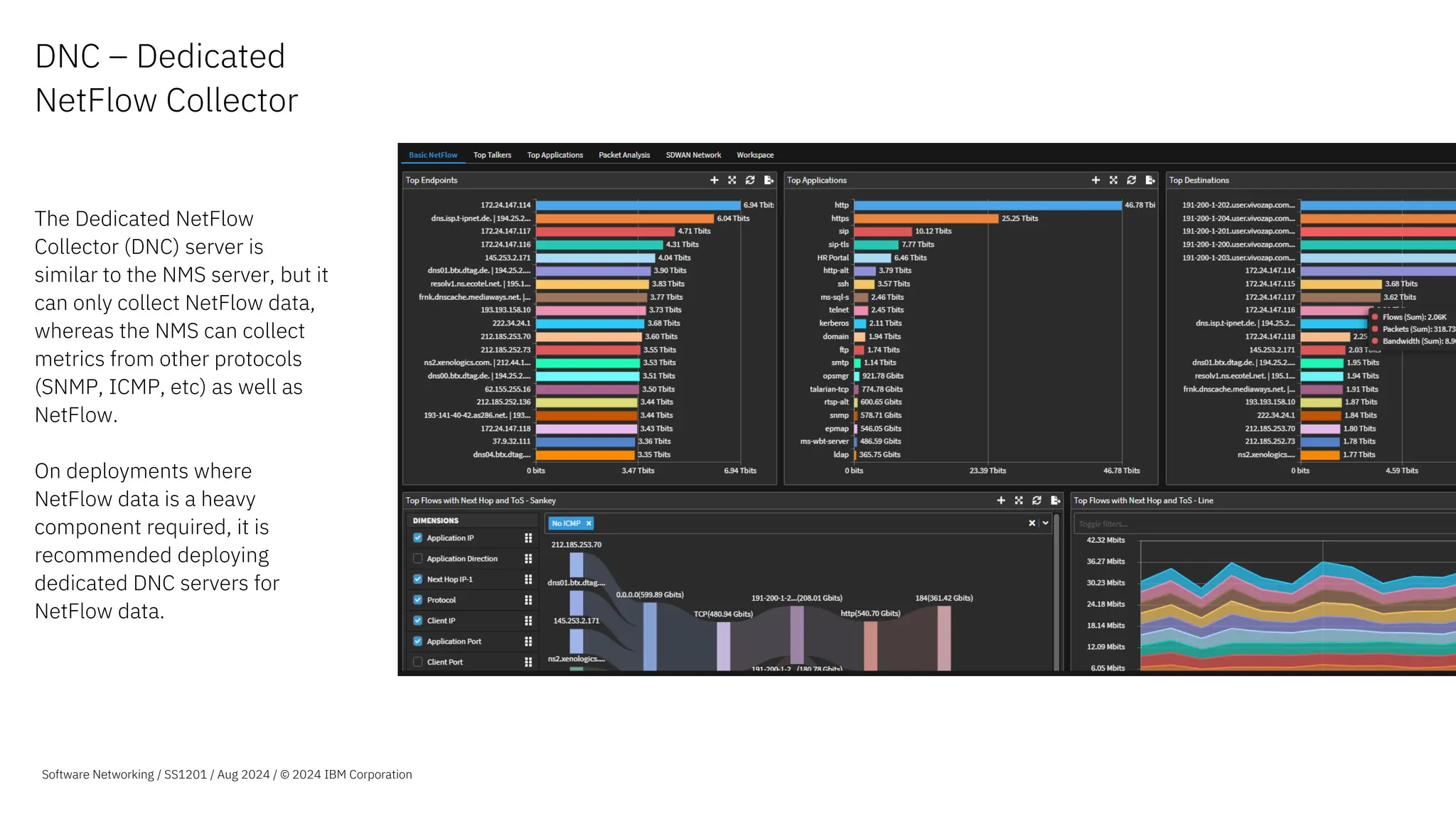Export the Top Applications widget data
The width and height of the screenshot is (1456, 819).
pos(1150,181)
